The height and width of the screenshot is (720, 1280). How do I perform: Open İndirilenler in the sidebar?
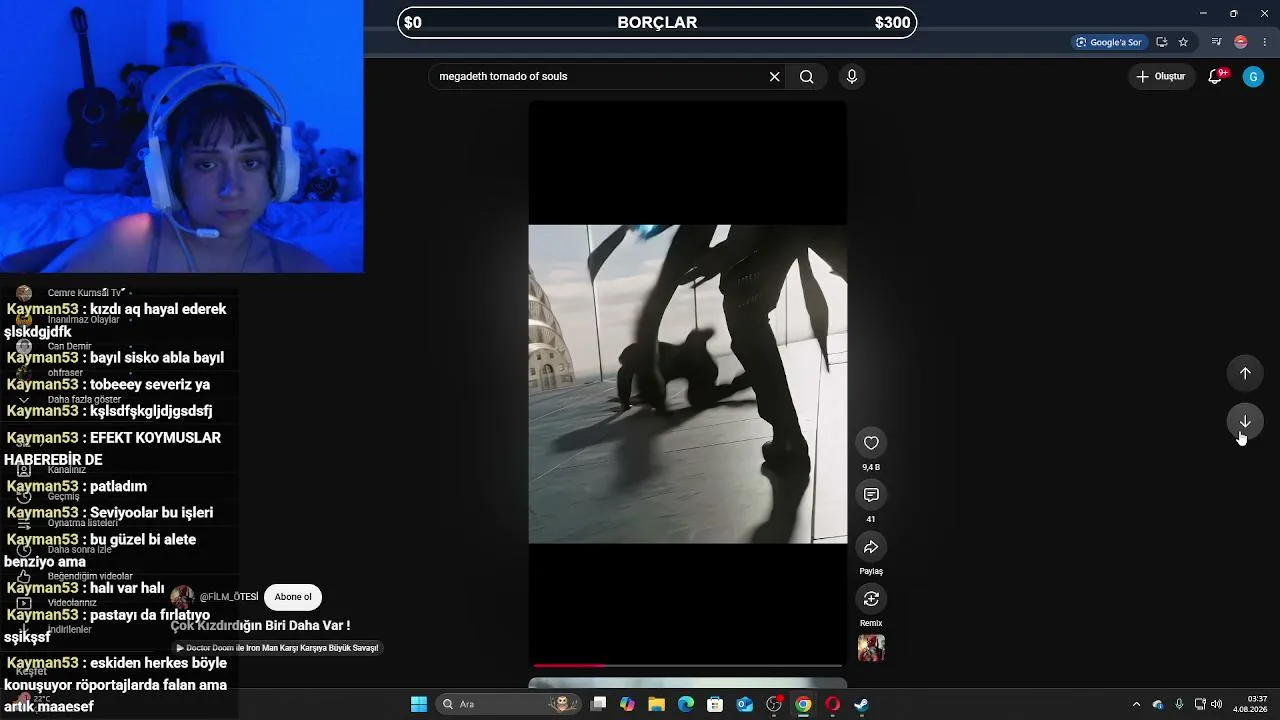(x=69, y=630)
